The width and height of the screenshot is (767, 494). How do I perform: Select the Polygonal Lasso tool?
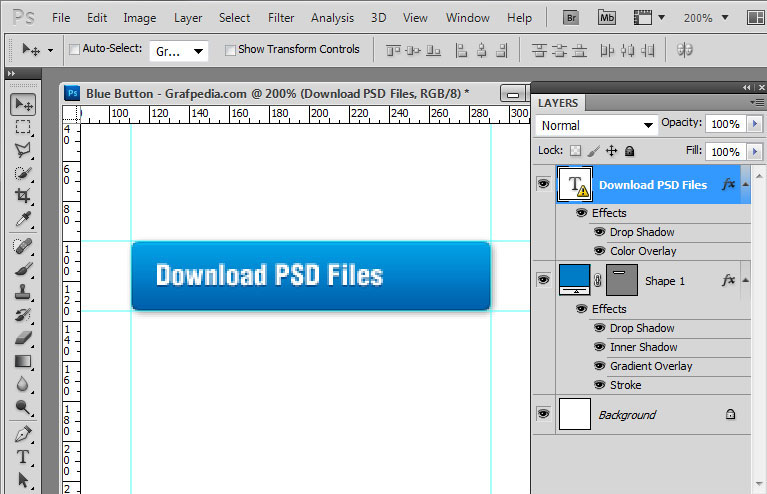point(23,150)
